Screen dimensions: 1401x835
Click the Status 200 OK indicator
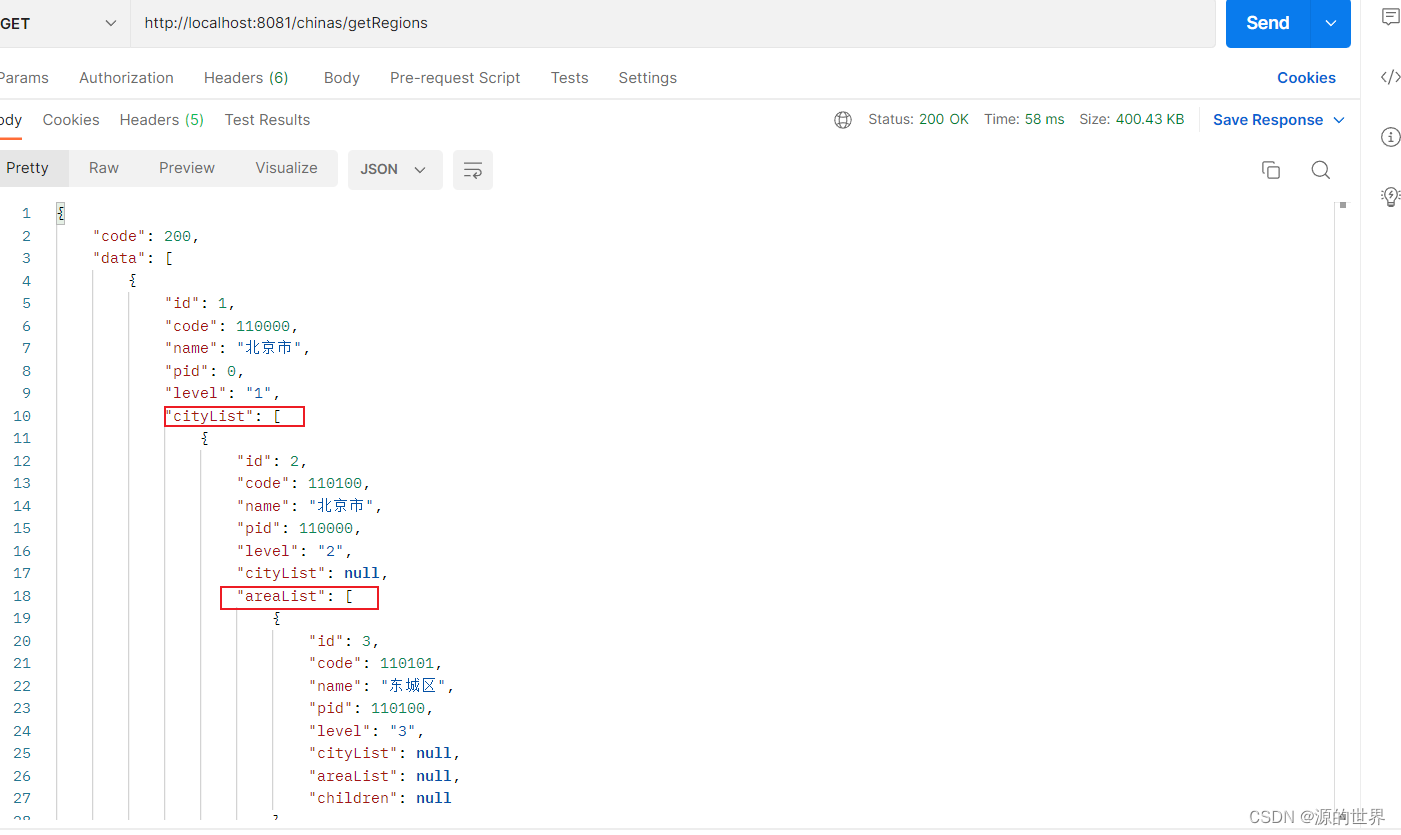click(918, 119)
